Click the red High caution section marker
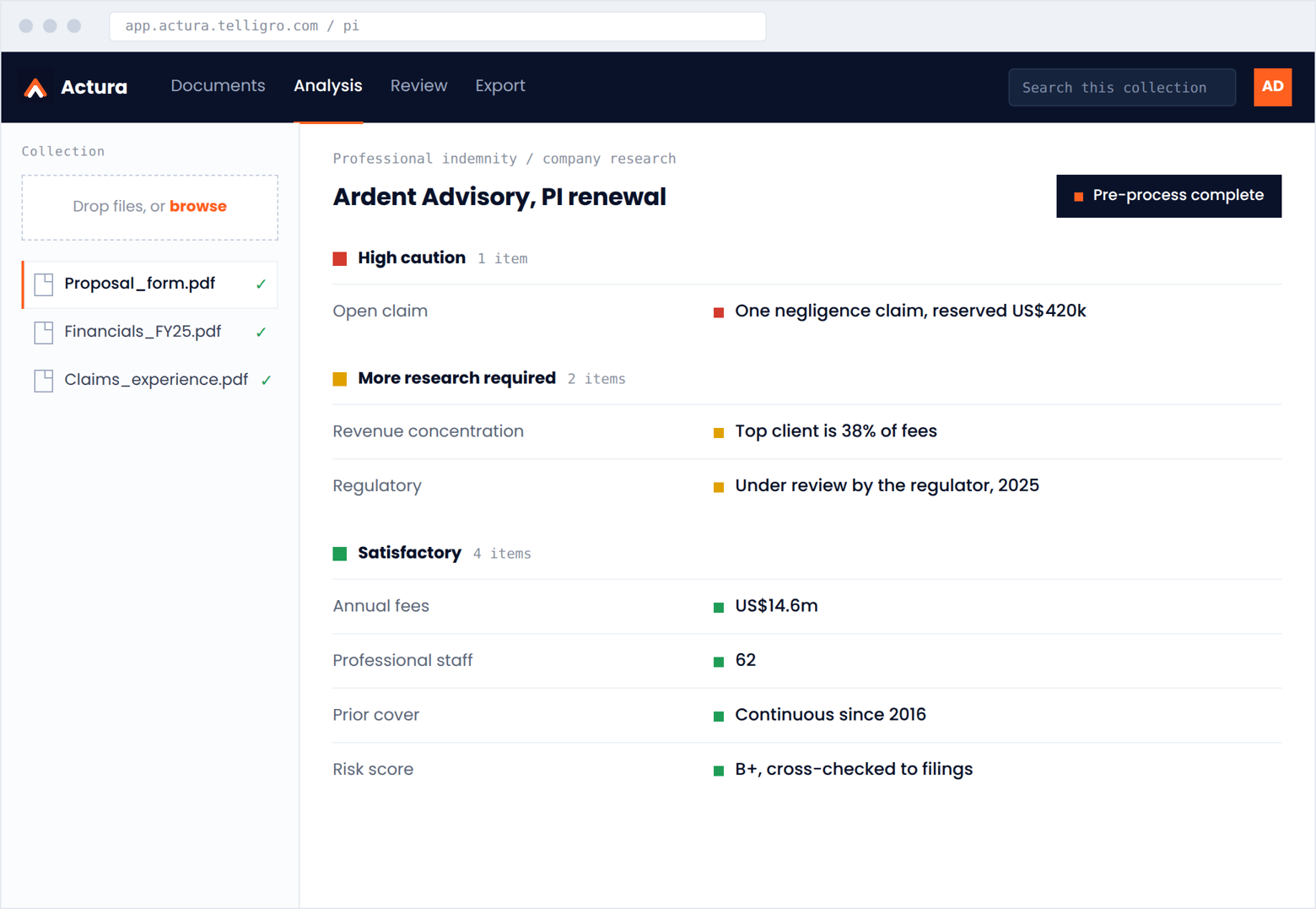Viewport: 1316px width, 909px height. pyautogui.click(x=340, y=259)
